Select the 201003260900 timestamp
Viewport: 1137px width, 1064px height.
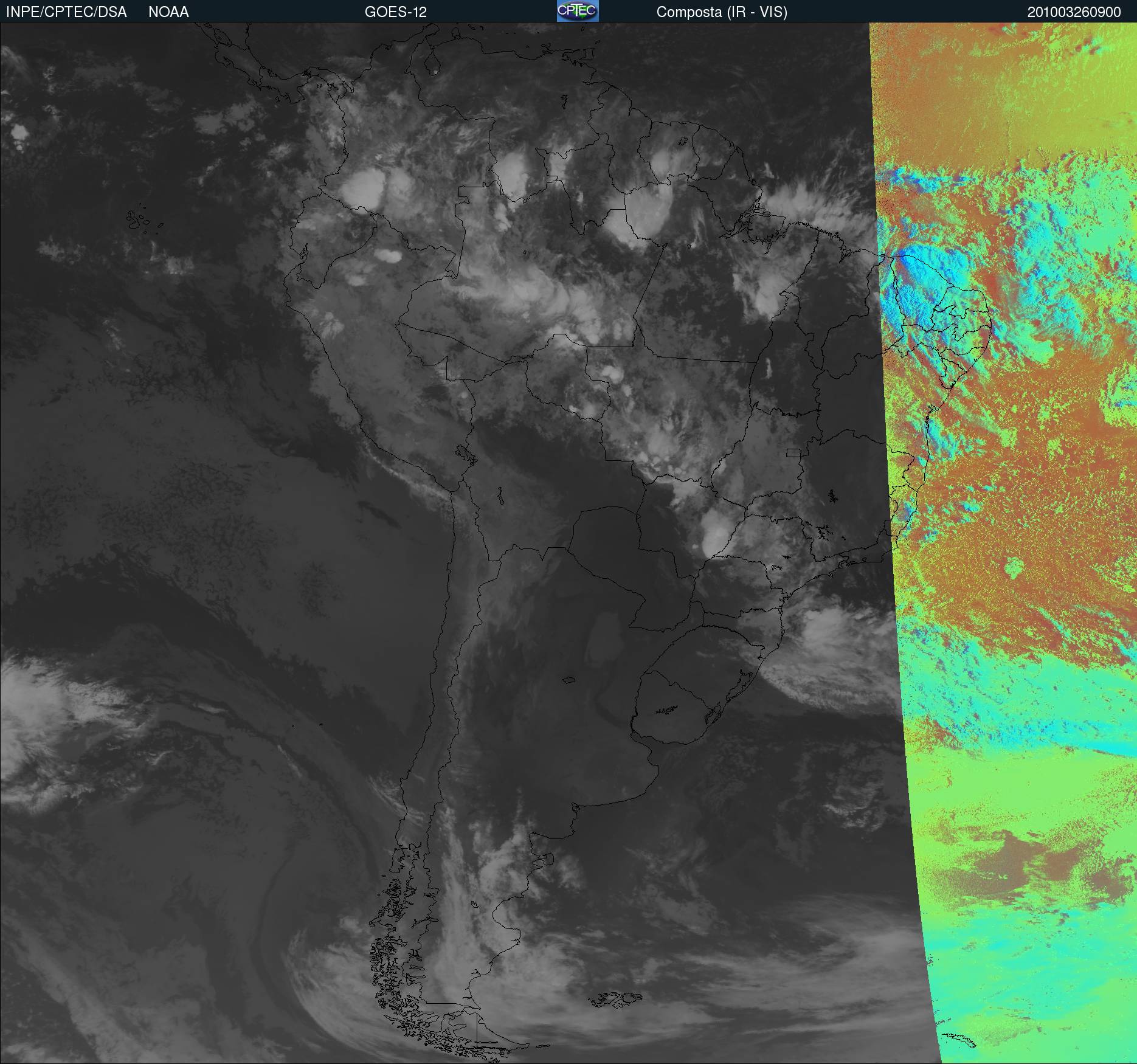point(1074,12)
